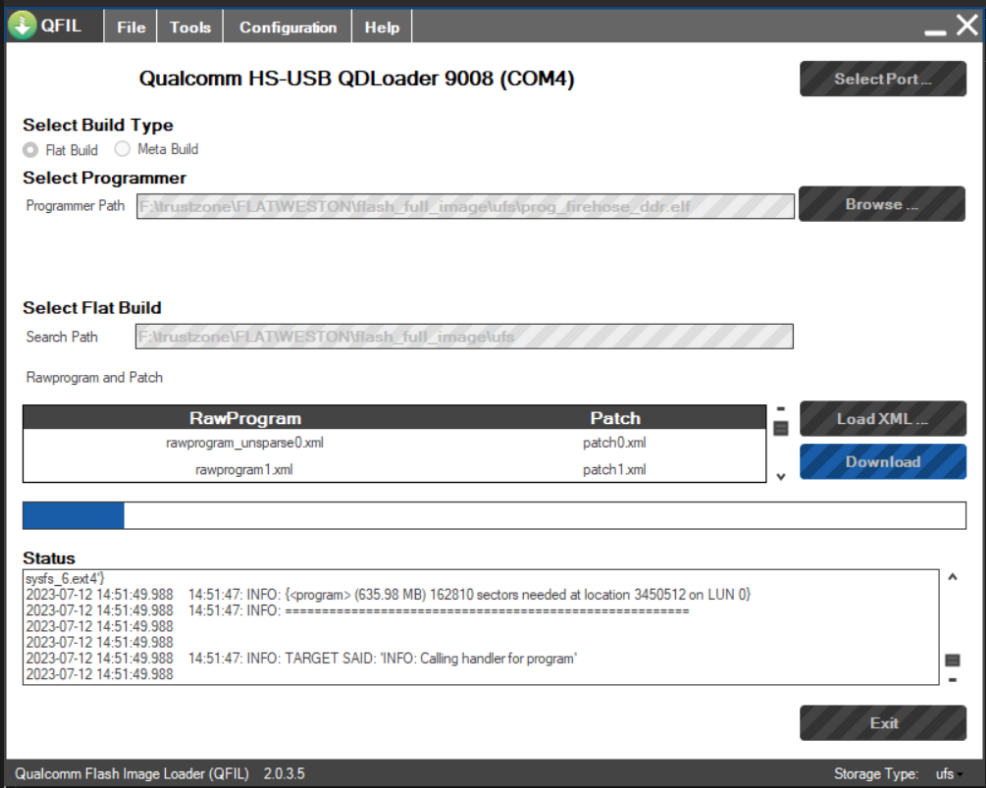Click the Load XML button
The width and height of the screenshot is (986, 788).
click(883, 419)
